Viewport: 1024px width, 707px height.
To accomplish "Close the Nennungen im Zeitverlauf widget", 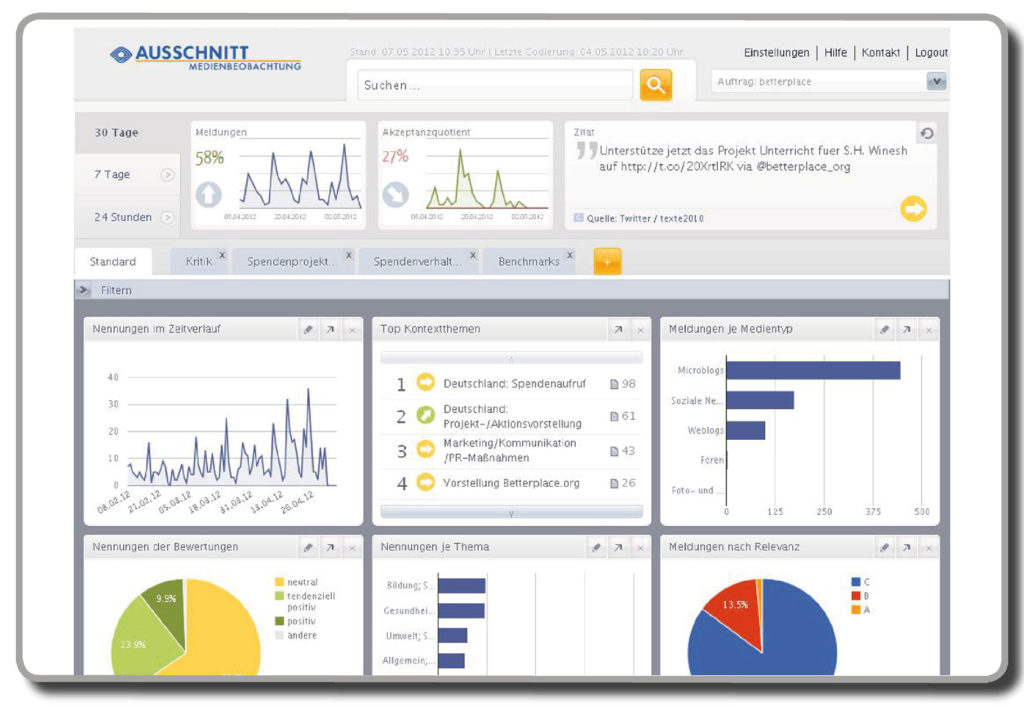I will pos(352,330).
